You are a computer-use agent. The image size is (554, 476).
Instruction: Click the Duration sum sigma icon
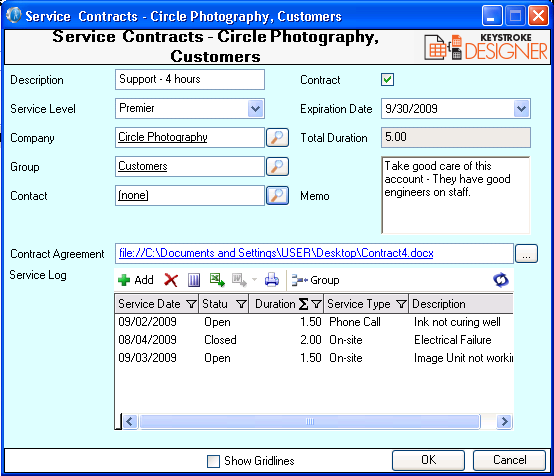tap(303, 304)
